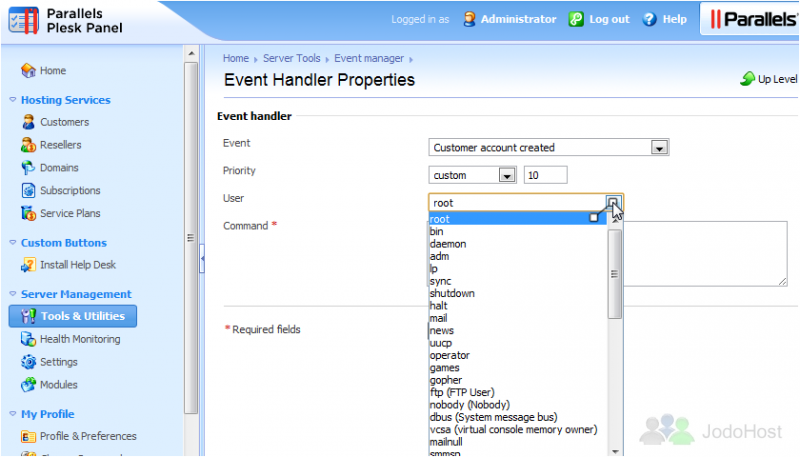
Task: Select 'lp' in the user list
Action: 518,269
